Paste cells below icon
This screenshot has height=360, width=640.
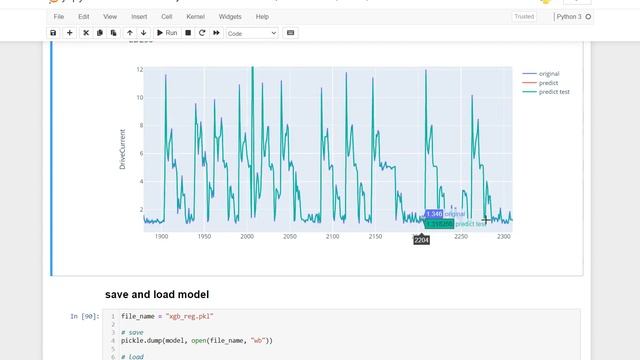pyautogui.click(x=113, y=33)
